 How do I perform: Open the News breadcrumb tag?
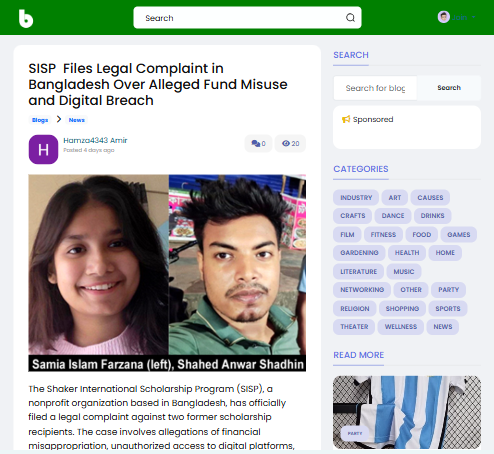[77, 120]
